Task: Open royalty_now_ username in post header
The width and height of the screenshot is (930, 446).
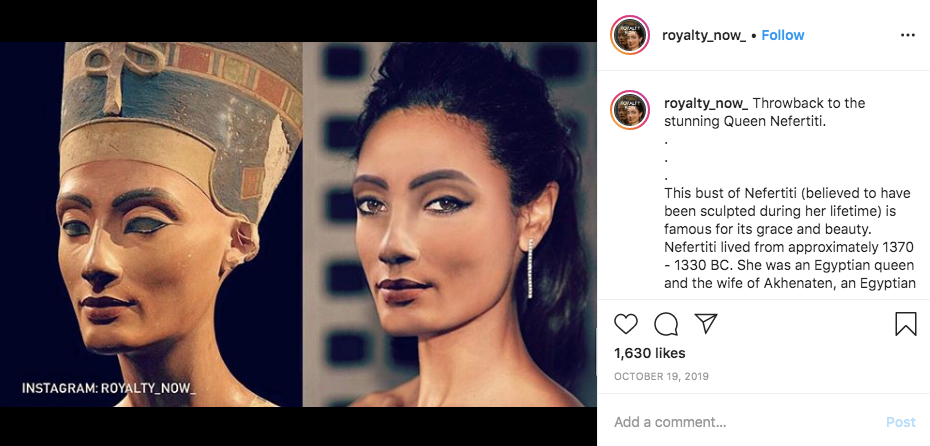Action: [x=704, y=35]
